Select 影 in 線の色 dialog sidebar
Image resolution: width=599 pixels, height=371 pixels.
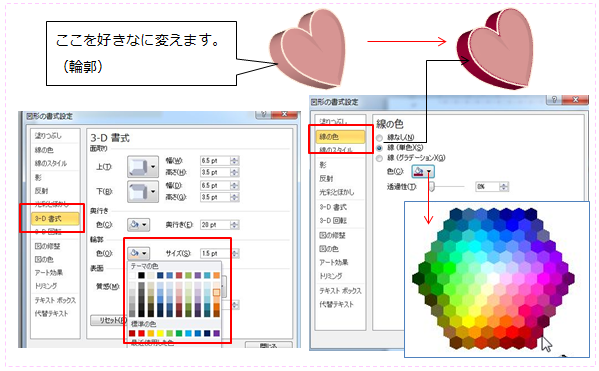coord(323,165)
